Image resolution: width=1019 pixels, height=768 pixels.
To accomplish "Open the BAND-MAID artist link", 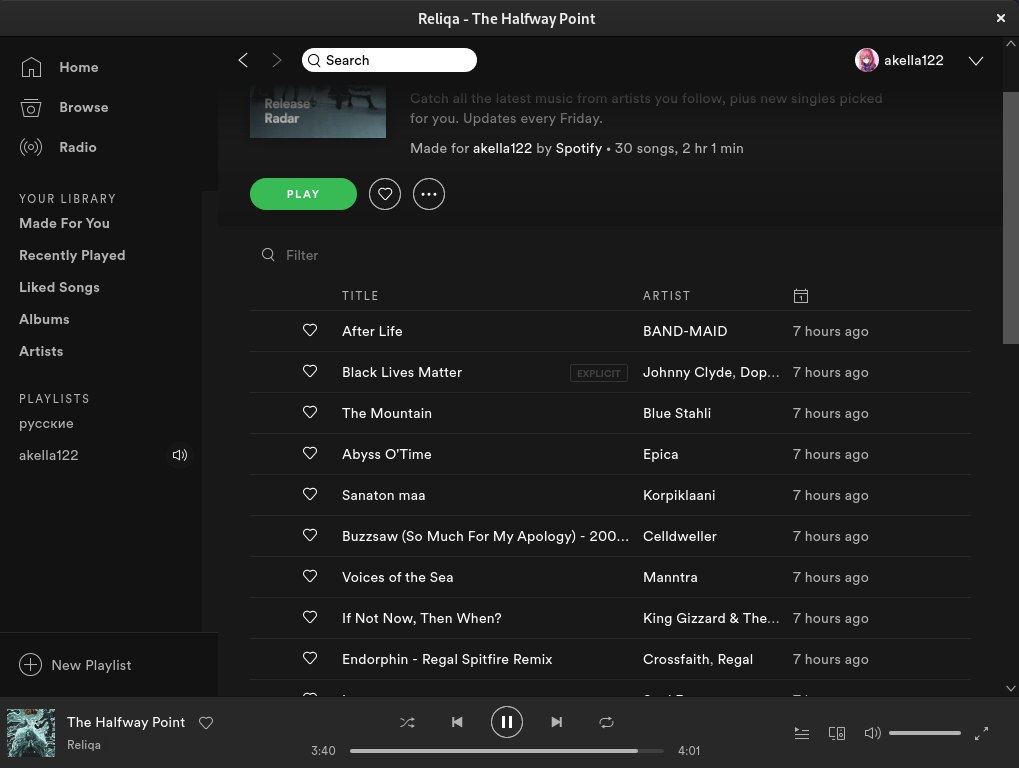I will coord(685,331).
